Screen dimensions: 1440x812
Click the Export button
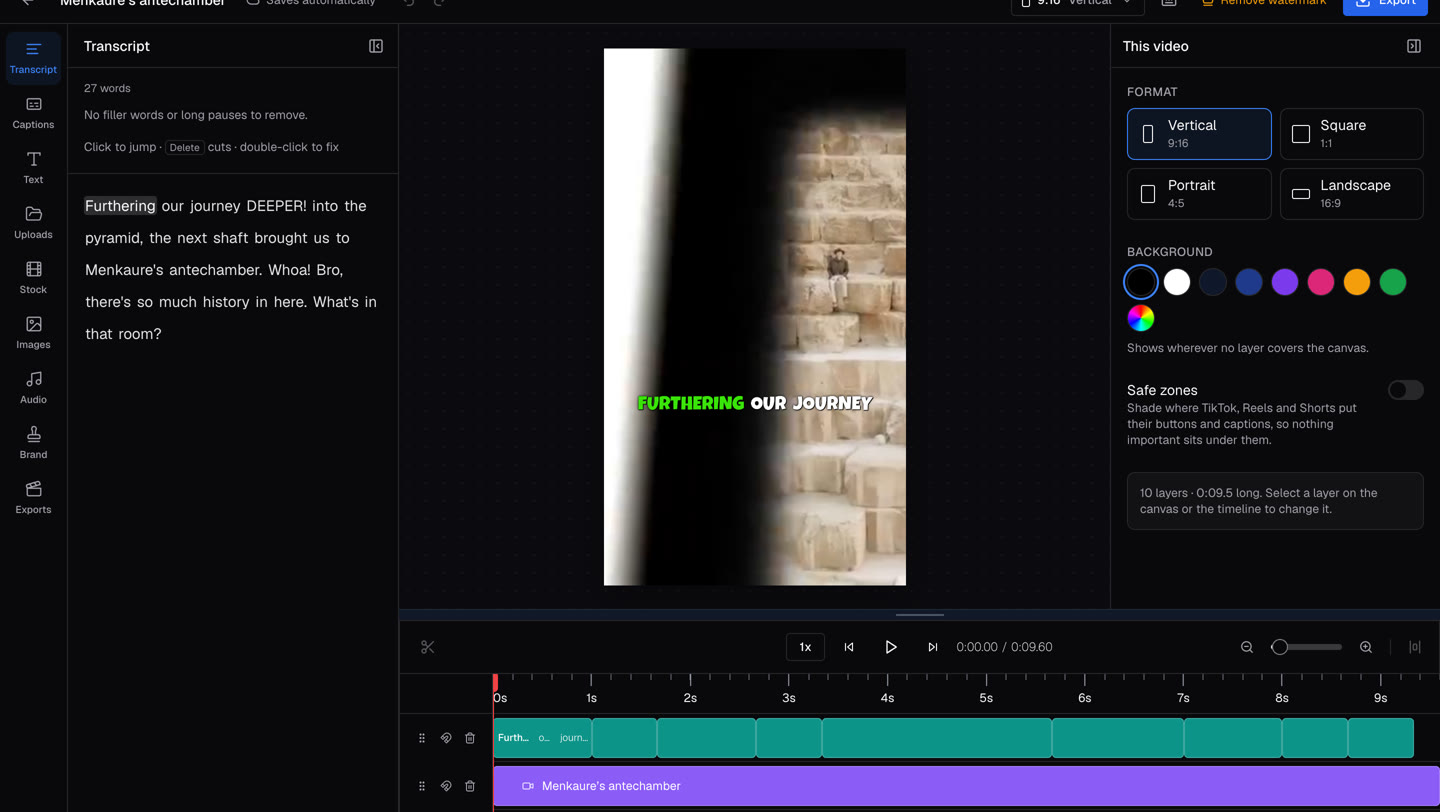[1385, 3]
